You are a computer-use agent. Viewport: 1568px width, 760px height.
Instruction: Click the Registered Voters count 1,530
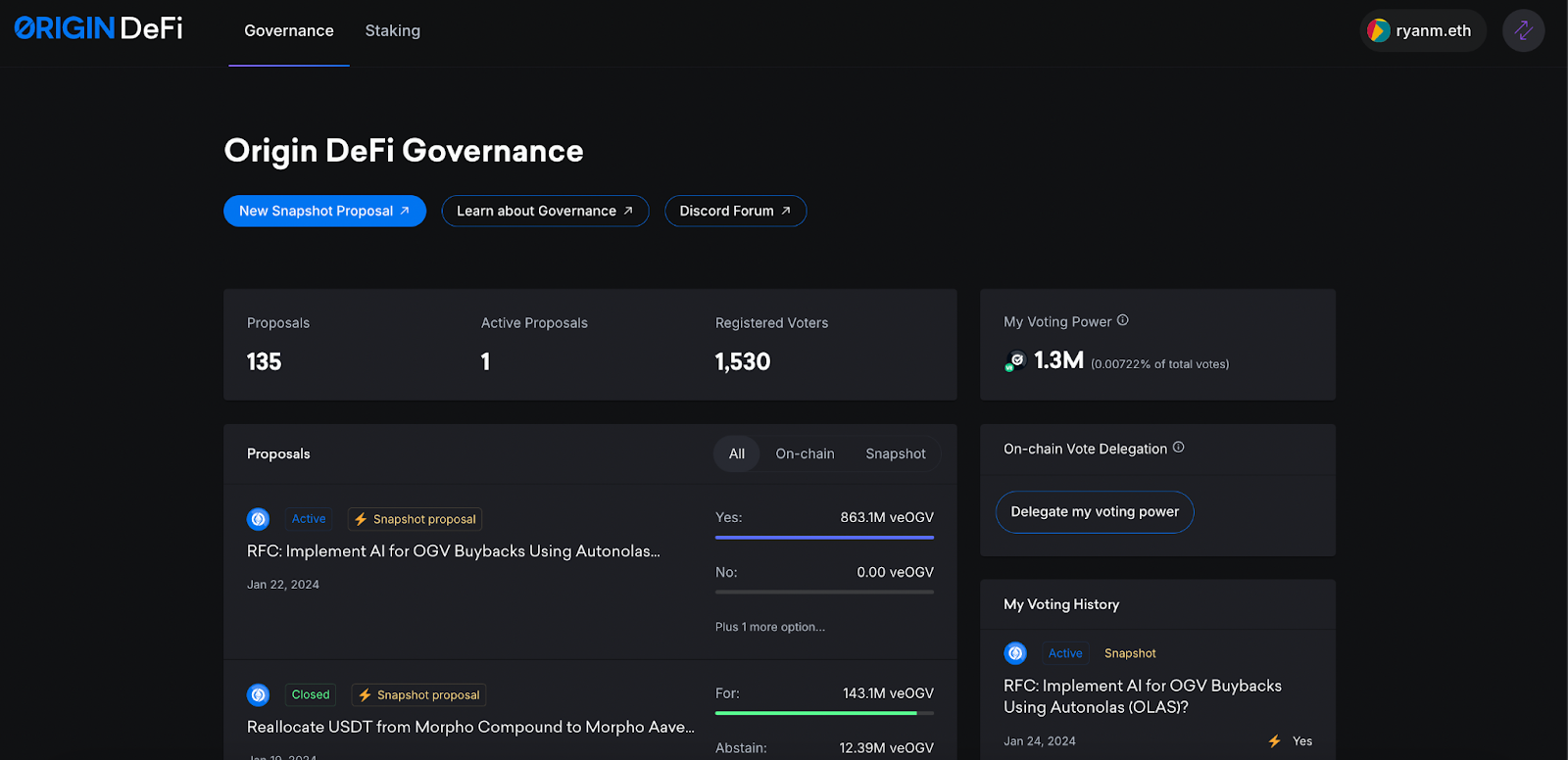pos(743,362)
